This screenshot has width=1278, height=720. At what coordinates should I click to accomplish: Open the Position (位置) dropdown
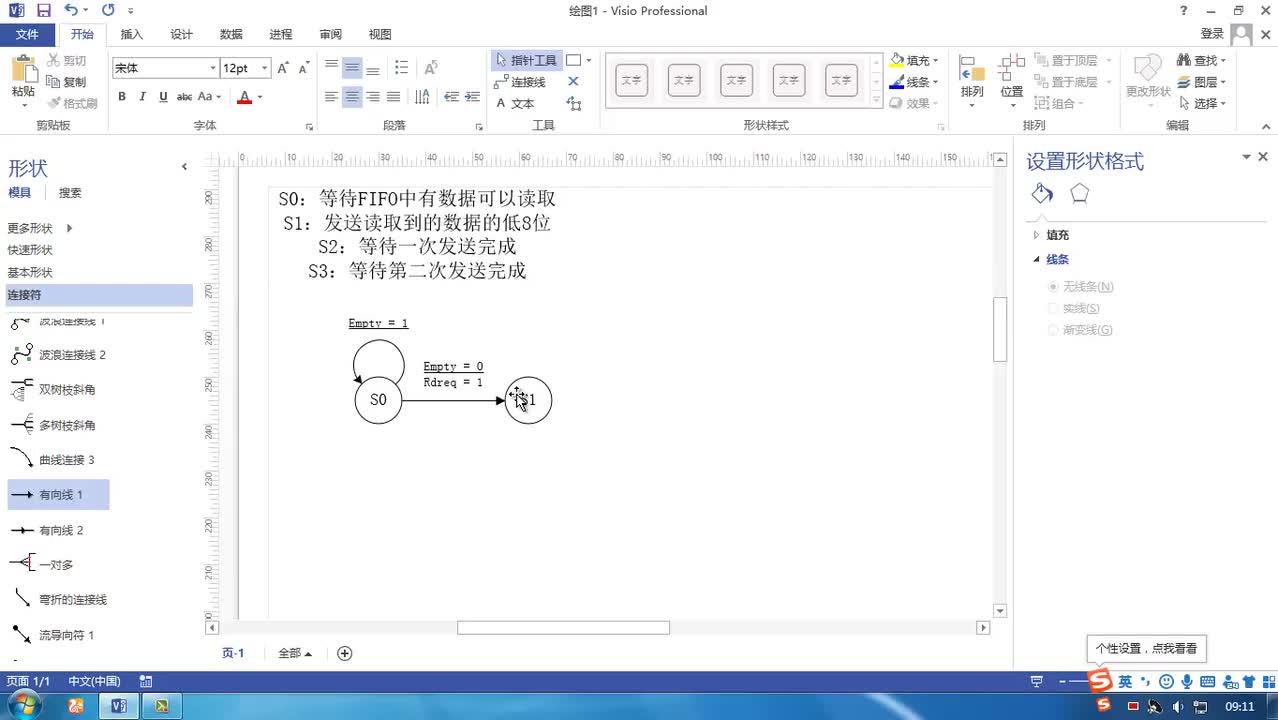pyautogui.click(x=1012, y=79)
